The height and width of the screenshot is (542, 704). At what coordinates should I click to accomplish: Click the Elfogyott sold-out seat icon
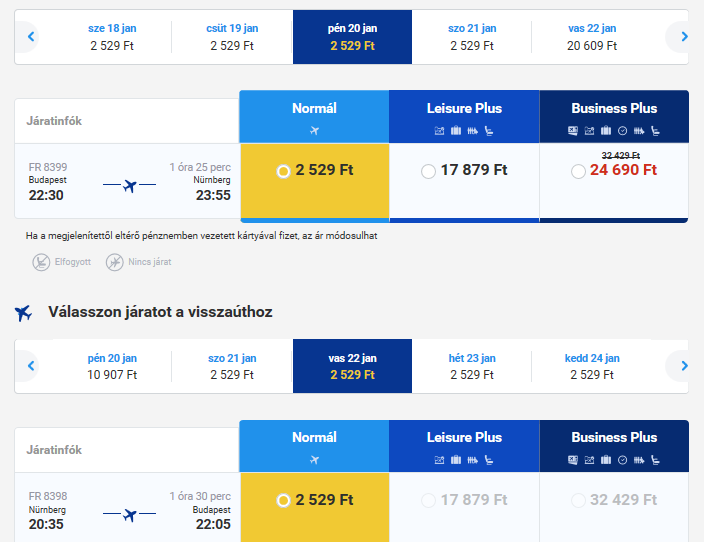click(41, 262)
